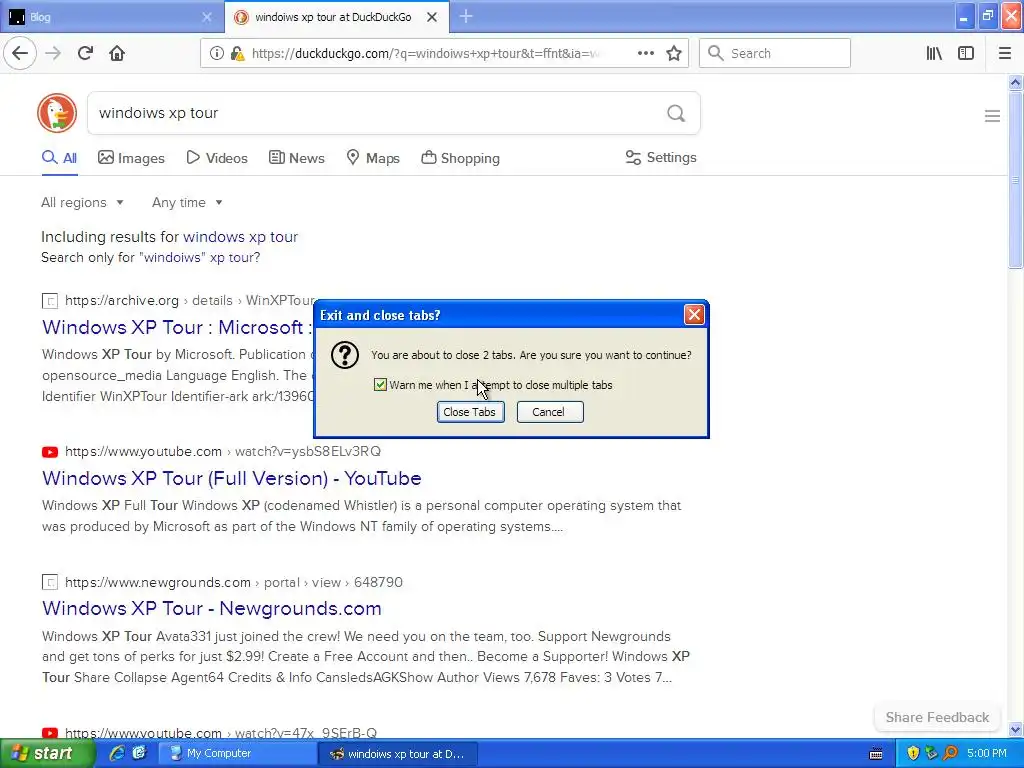Screen dimensions: 1024x768
Task: Expand the All regions dropdown
Action: click(82, 202)
